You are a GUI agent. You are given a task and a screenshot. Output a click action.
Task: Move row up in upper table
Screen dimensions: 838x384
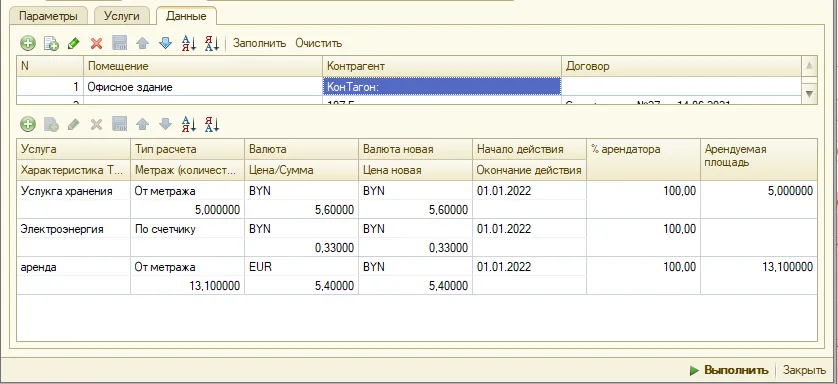[x=142, y=43]
